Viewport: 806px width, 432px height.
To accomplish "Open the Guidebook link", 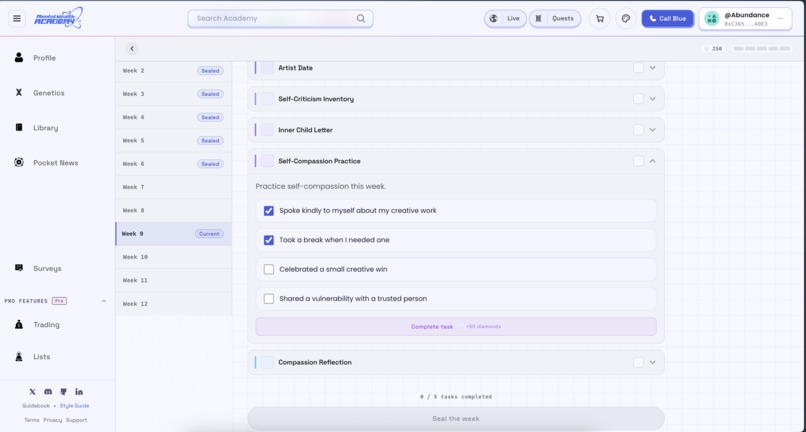I will click(x=36, y=406).
